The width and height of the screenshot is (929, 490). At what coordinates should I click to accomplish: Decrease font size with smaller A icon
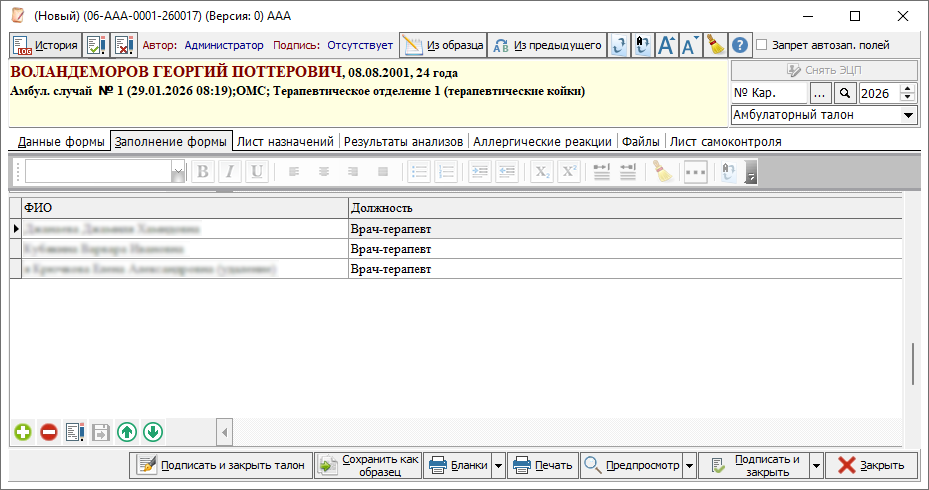(x=690, y=46)
